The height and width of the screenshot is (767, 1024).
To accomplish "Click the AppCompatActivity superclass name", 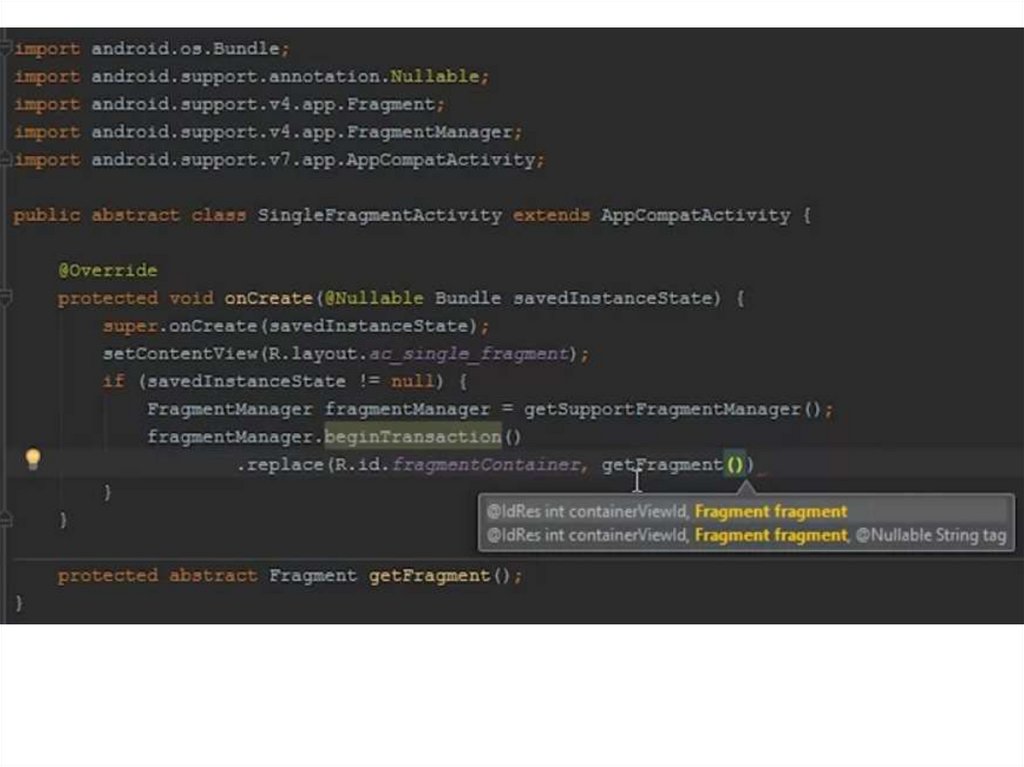I will pos(695,216).
